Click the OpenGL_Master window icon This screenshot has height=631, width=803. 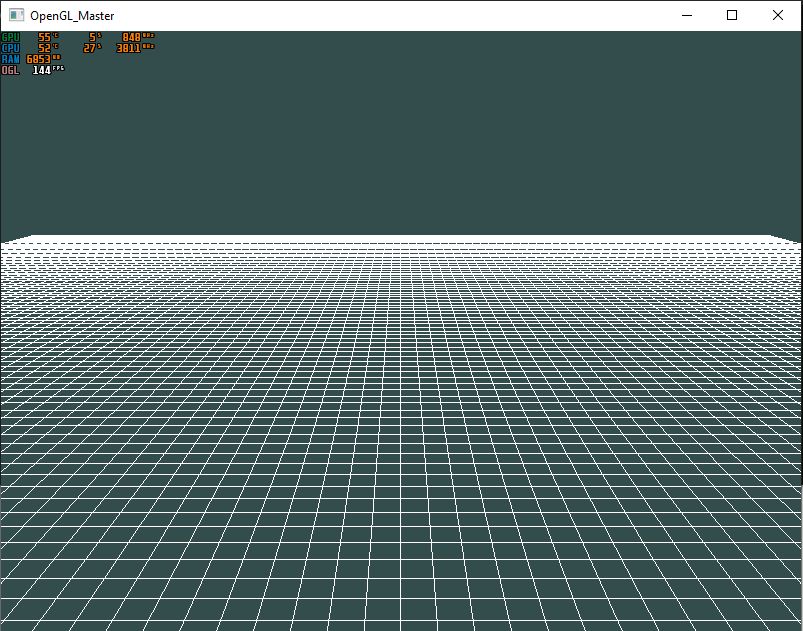(16, 15)
